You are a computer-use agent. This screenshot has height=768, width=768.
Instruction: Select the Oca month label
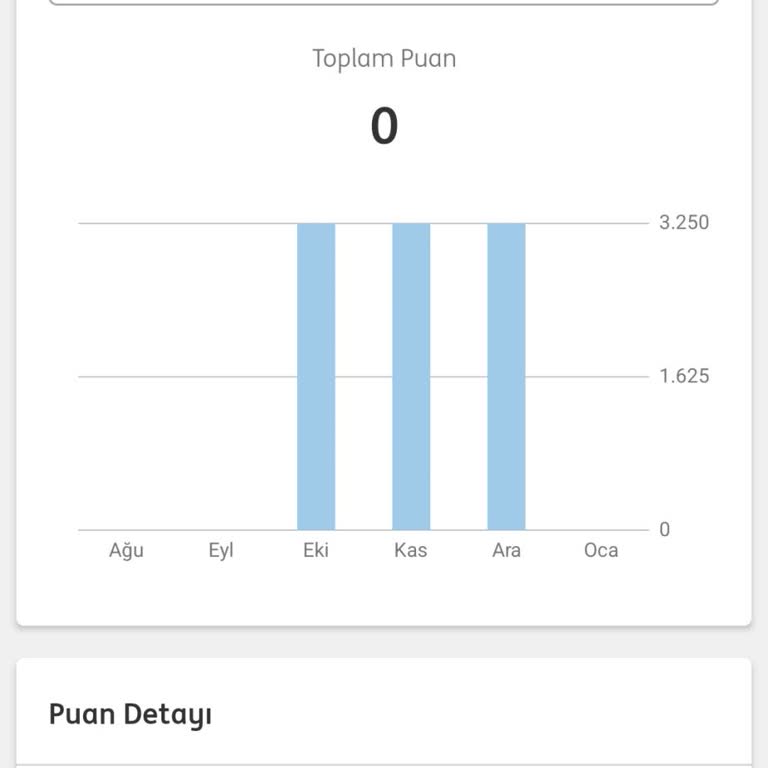pos(601,550)
